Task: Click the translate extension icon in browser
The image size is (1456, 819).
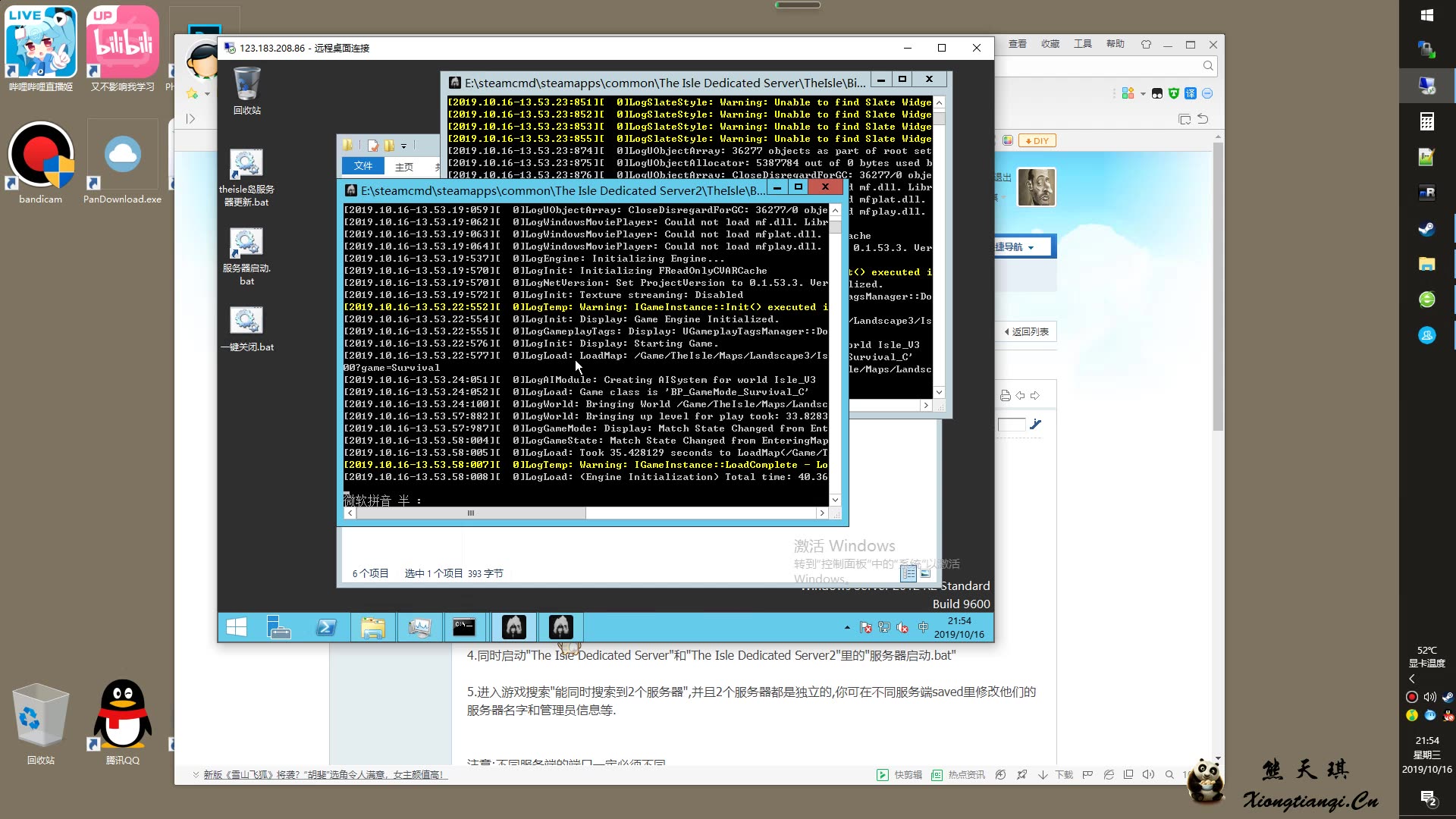Action: (1190, 93)
